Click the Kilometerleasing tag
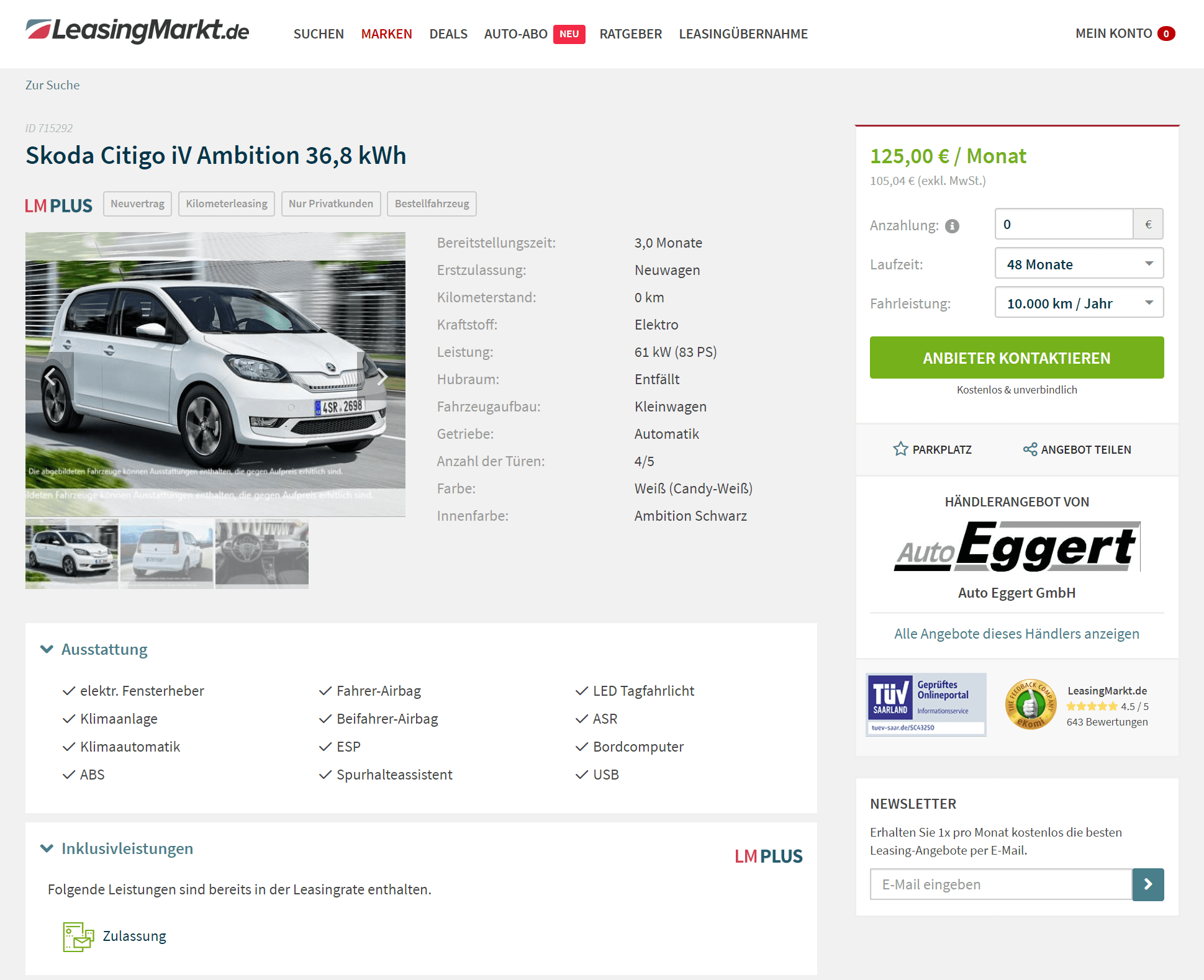The image size is (1204, 980). 227,204
